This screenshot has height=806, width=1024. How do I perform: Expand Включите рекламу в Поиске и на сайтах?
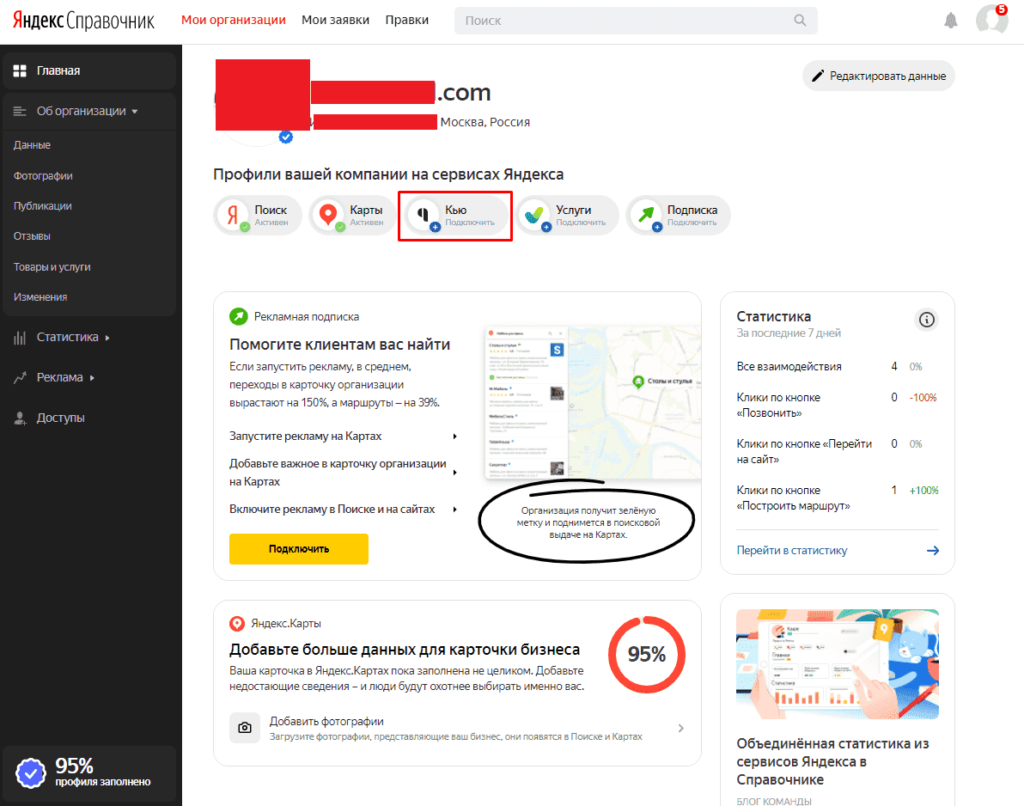pyautogui.click(x=455, y=509)
